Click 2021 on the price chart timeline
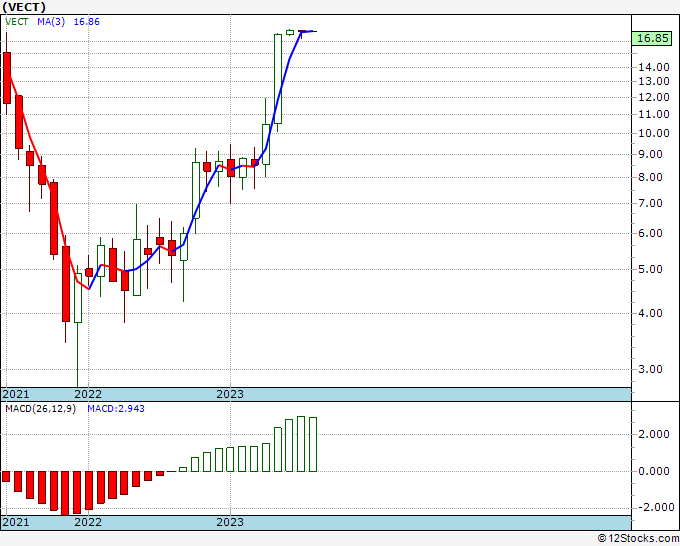 pos(16,394)
